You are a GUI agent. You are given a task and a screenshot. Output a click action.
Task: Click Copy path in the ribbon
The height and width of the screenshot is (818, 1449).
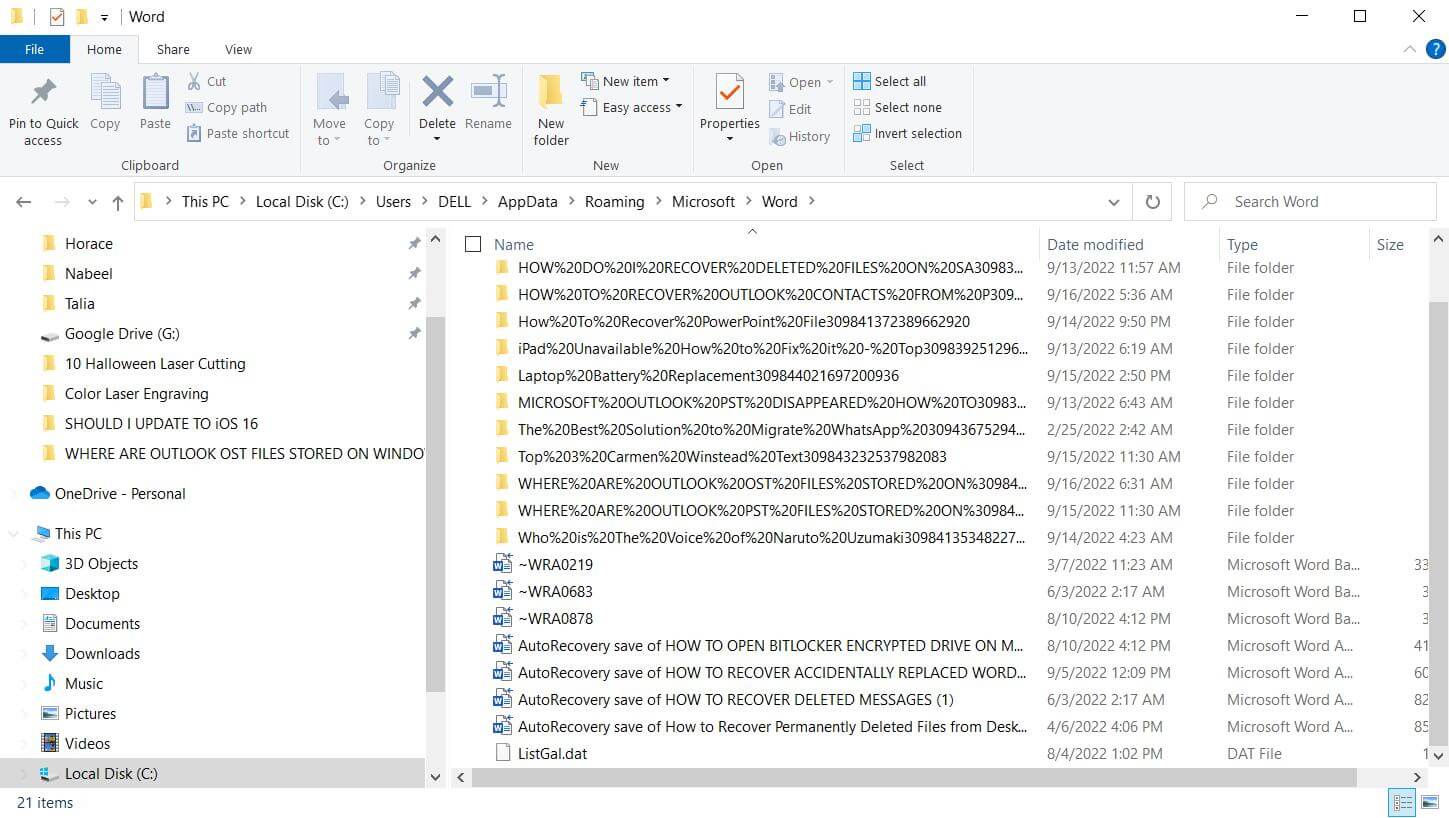[226, 107]
